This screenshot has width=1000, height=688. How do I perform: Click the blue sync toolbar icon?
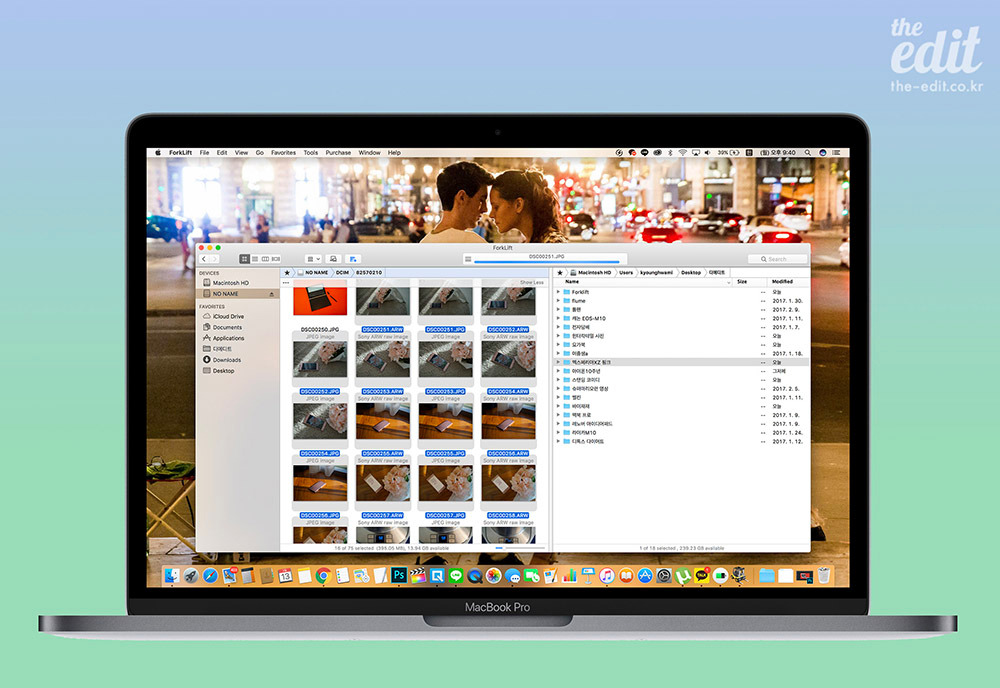[353, 259]
